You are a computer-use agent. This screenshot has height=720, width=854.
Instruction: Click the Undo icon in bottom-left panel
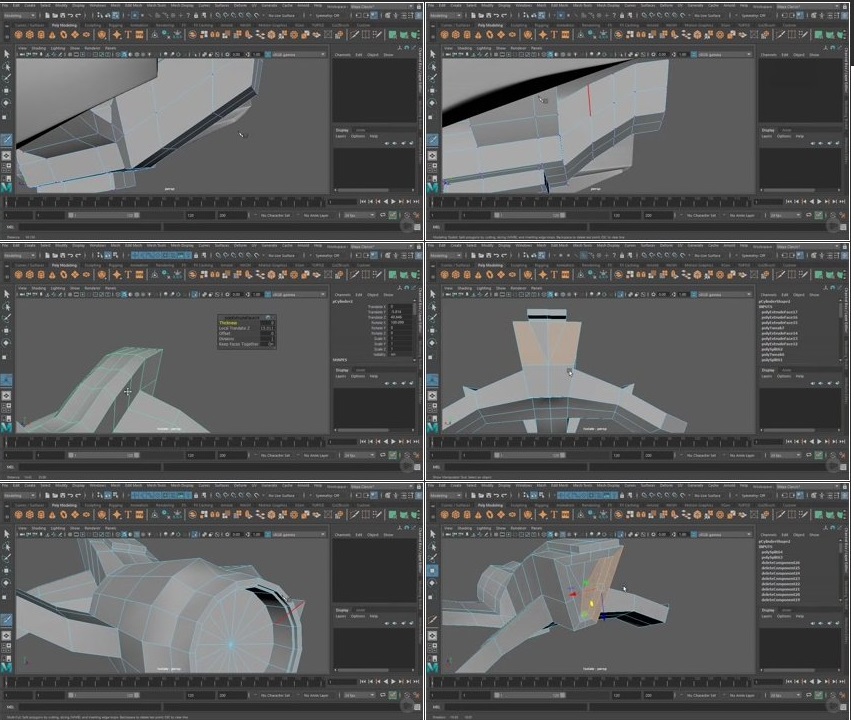pos(70,496)
